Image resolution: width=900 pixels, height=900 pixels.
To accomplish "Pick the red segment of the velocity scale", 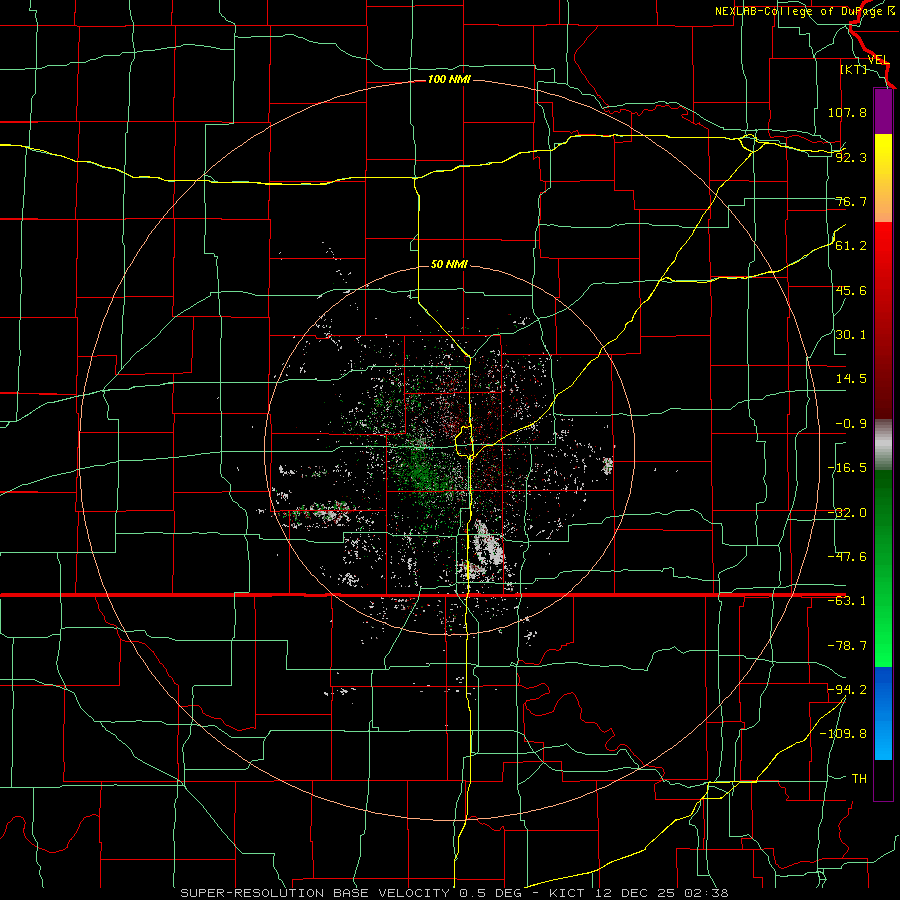I will (883, 320).
